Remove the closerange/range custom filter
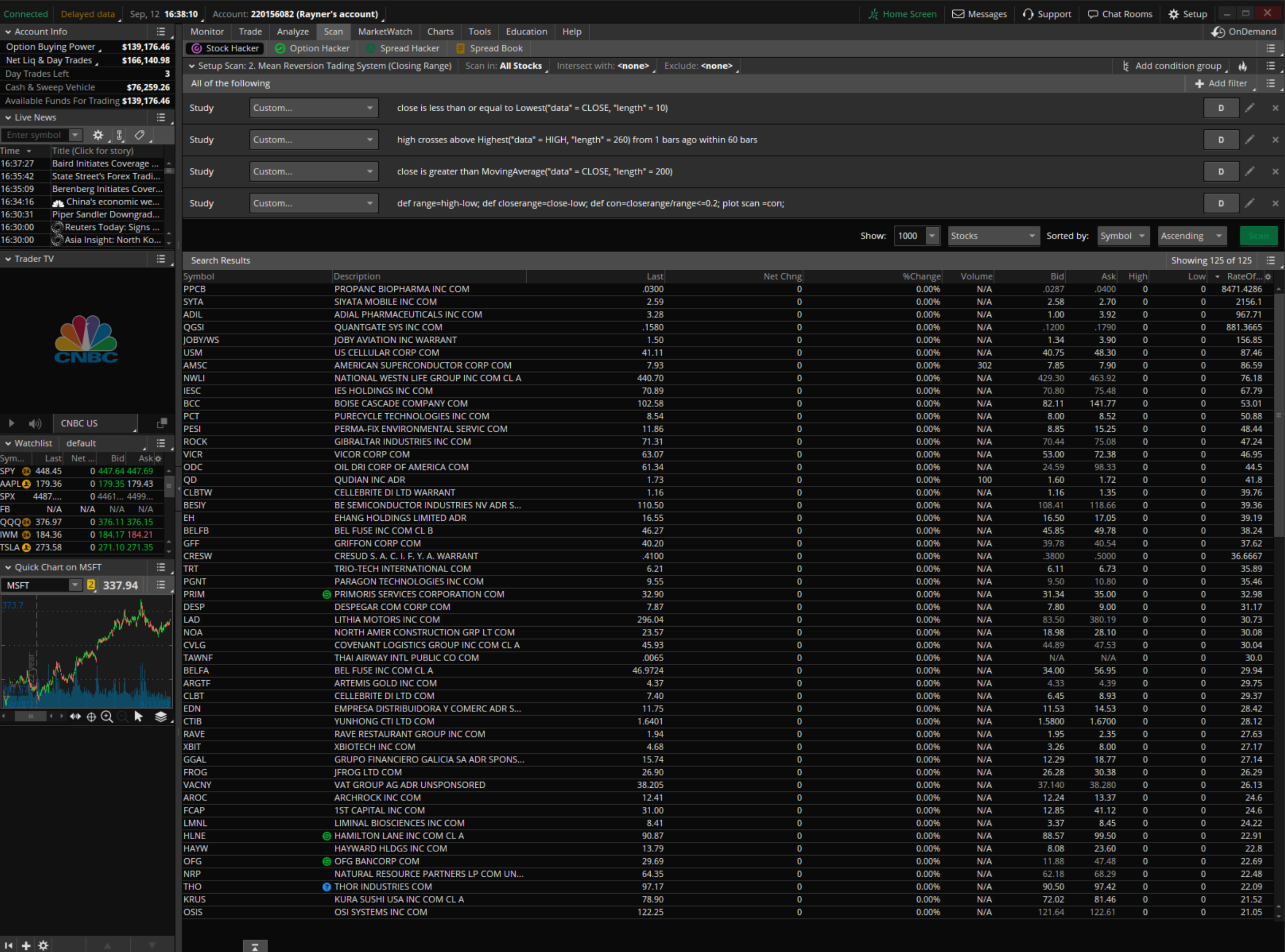This screenshot has height=952, width=1285. point(1274,203)
